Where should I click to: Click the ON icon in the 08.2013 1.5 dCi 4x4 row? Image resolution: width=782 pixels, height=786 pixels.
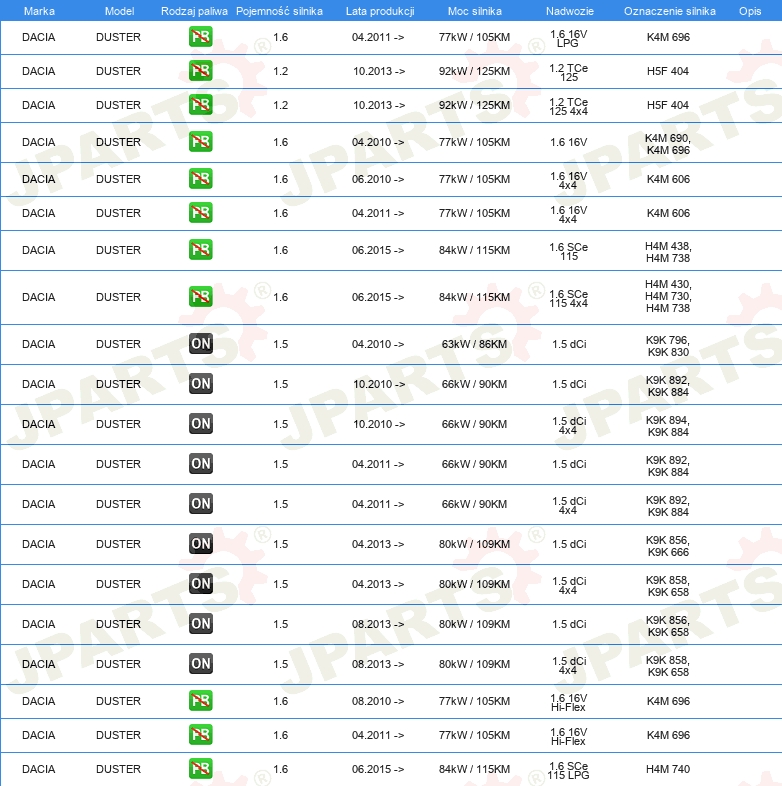pyautogui.click(x=201, y=664)
